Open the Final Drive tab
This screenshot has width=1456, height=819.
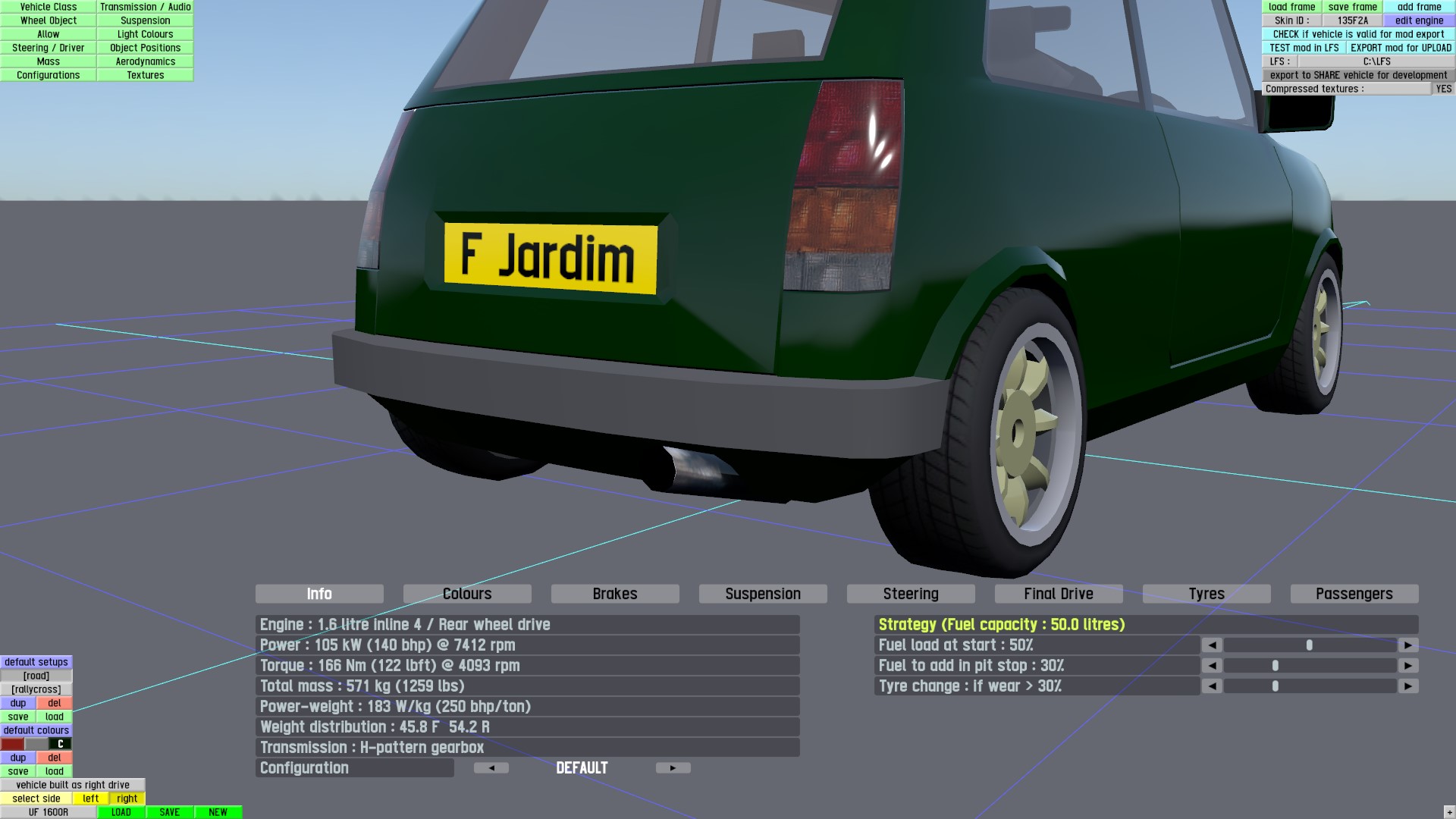1058,594
